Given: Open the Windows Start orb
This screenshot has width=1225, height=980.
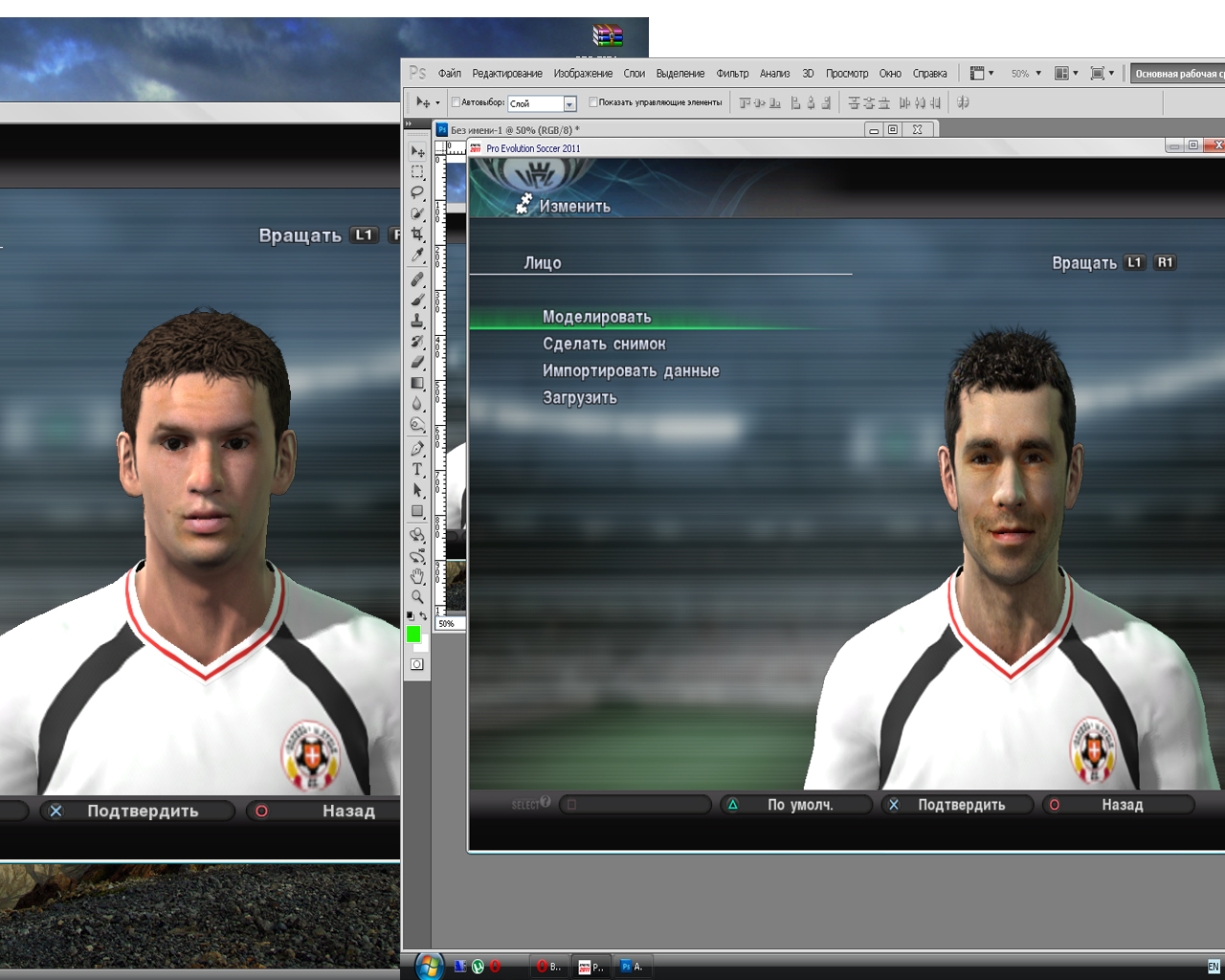Looking at the screenshot, I should click(x=430, y=965).
